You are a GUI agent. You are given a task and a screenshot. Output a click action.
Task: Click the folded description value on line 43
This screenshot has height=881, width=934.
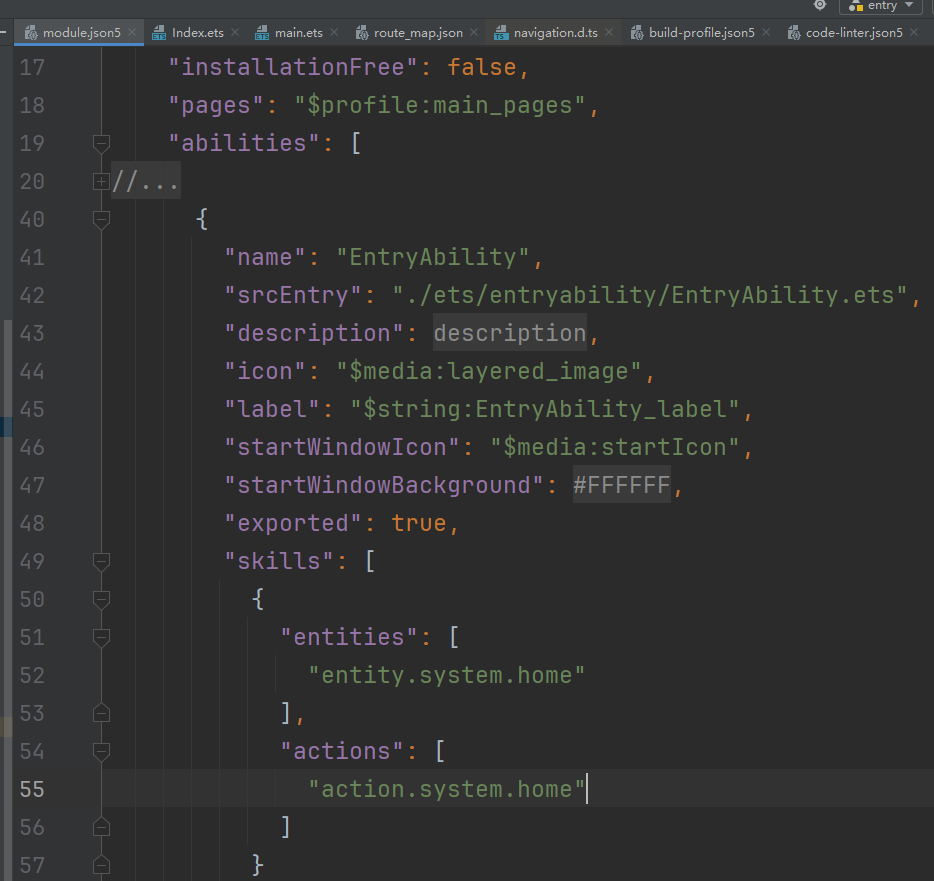tap(509, 333)
